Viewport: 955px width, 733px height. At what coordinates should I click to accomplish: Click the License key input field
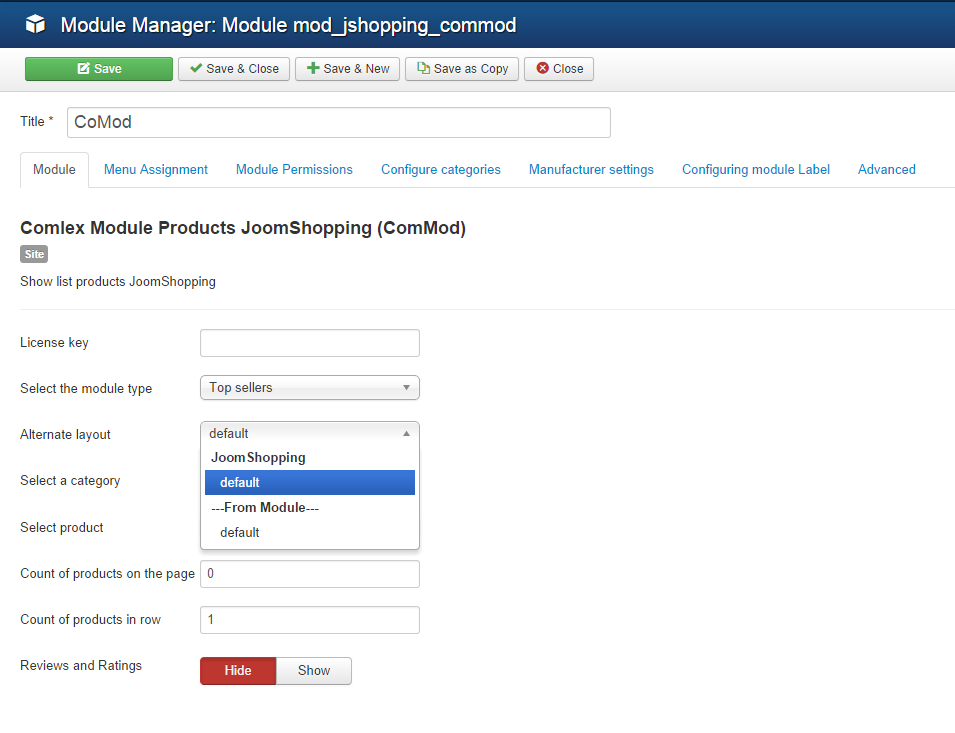coord(310,343)
